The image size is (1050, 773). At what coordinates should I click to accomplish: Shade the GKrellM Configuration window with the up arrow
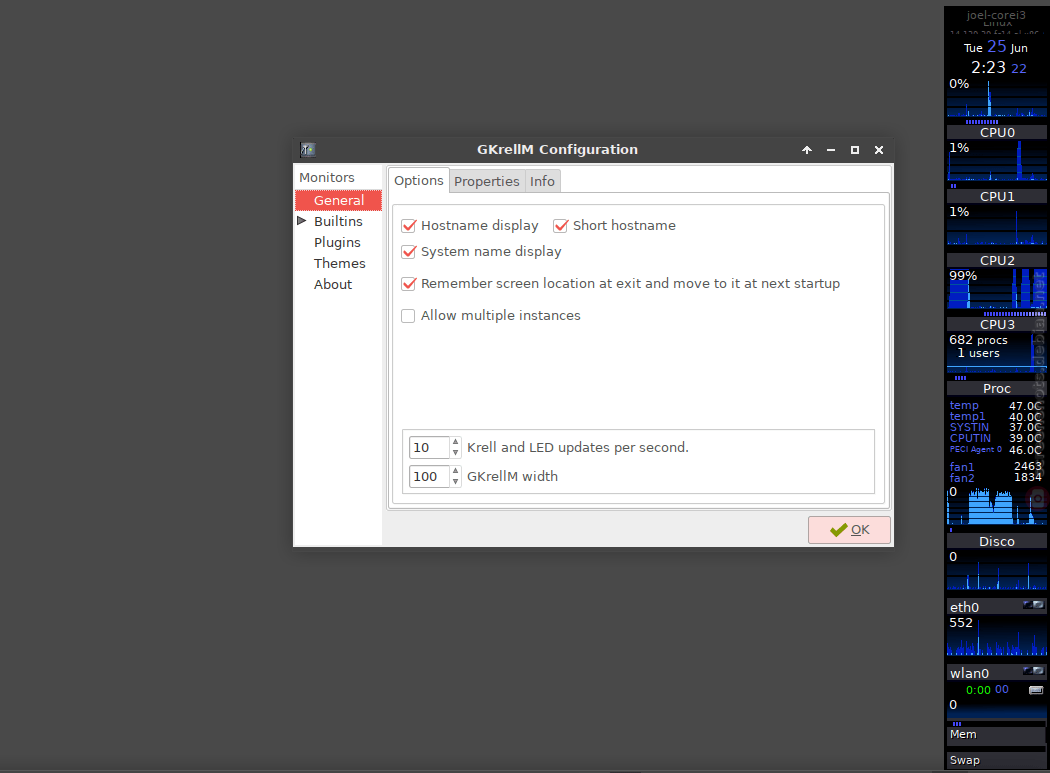pyautogui.click(x=807, y=150)
